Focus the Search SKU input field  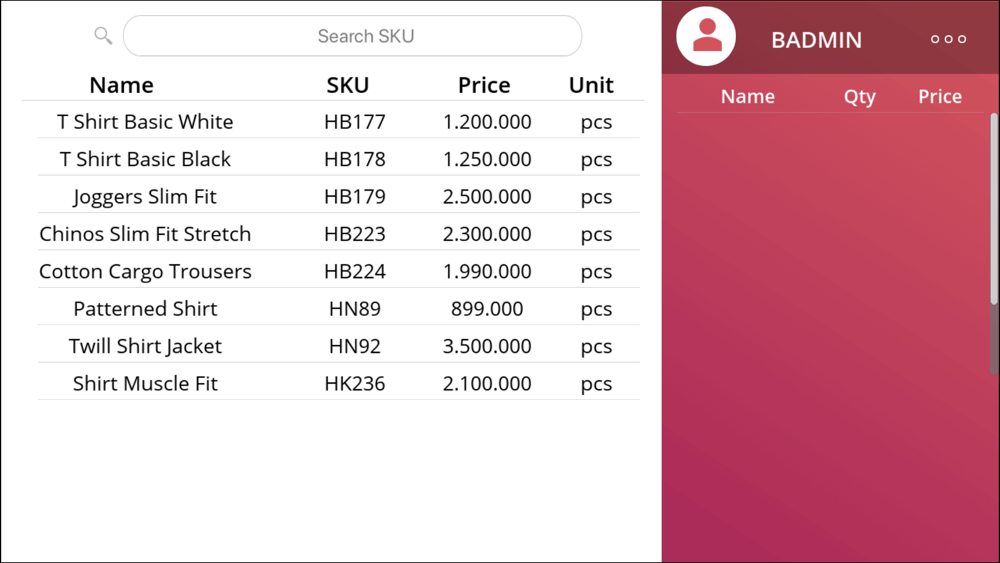point(353,36)
